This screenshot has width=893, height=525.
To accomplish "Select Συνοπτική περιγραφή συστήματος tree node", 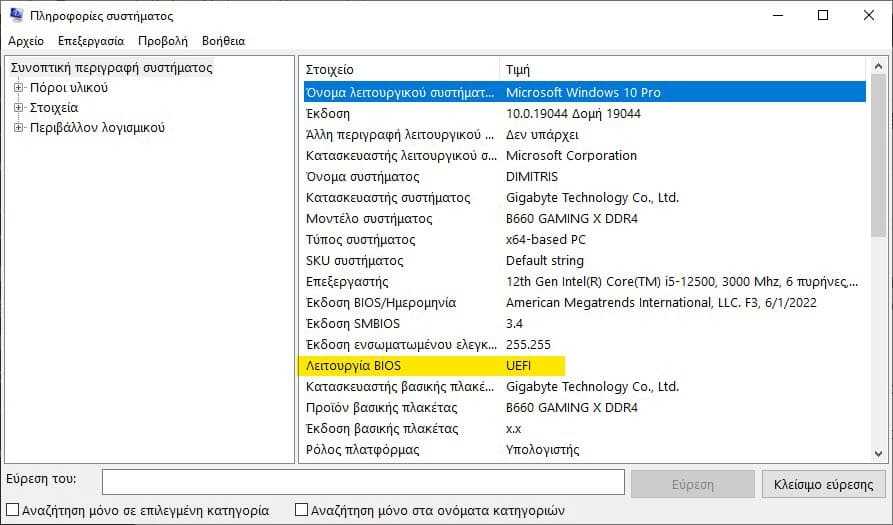I will [x=112, y=68].
